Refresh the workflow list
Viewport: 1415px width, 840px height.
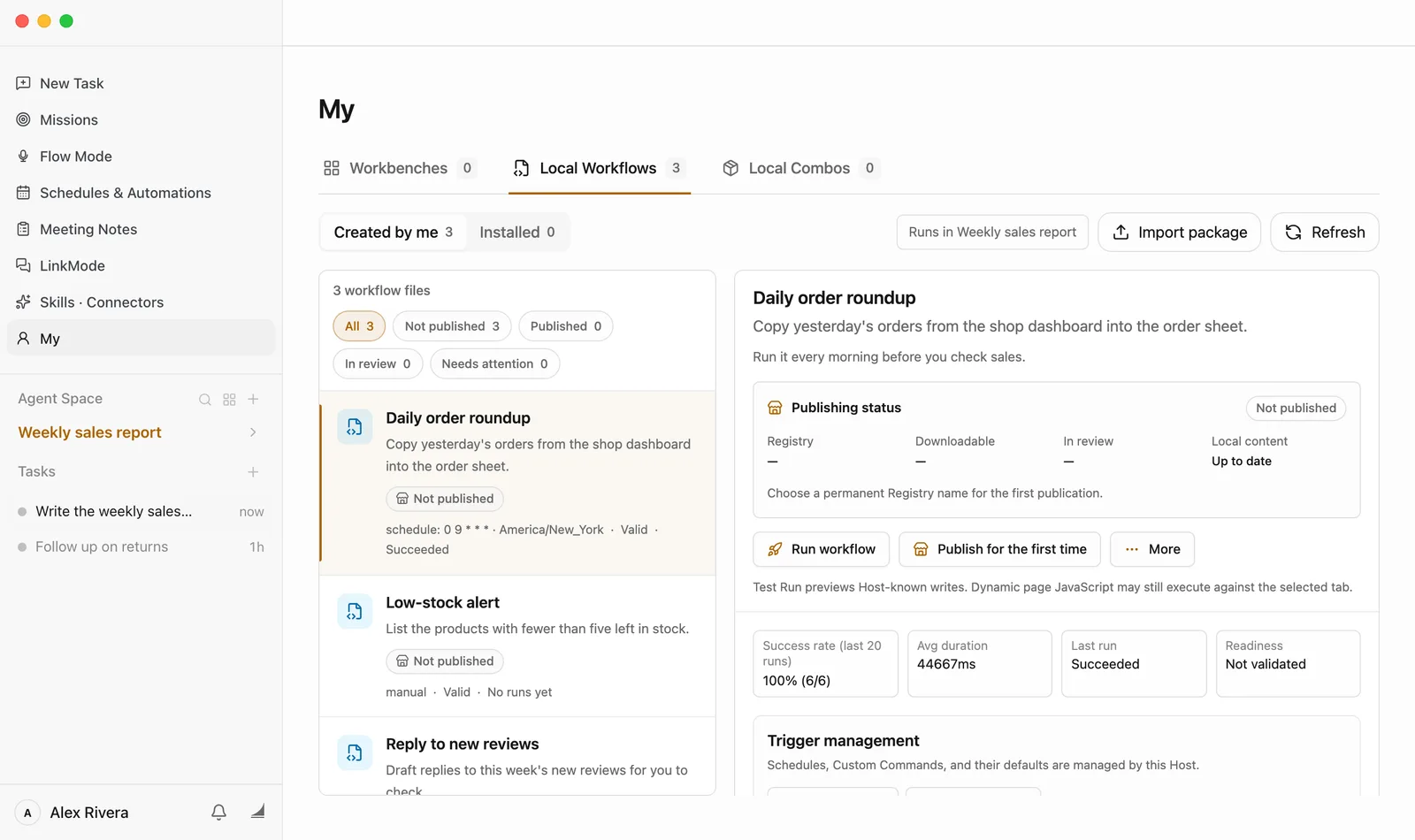(x=1324, y=232)
